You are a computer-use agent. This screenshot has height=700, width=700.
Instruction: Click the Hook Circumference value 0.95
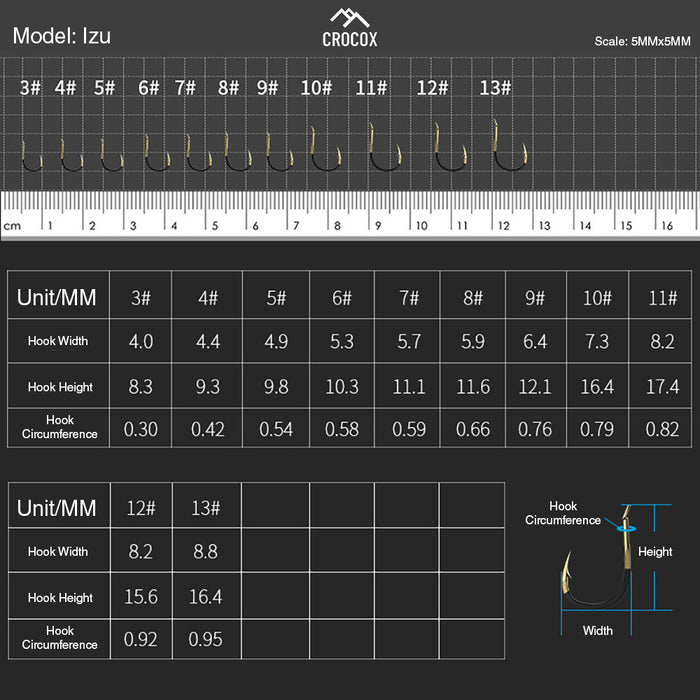tap(205, 639)
